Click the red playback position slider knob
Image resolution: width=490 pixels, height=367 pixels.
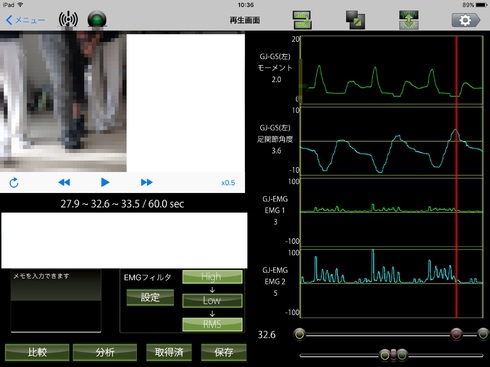456,334
